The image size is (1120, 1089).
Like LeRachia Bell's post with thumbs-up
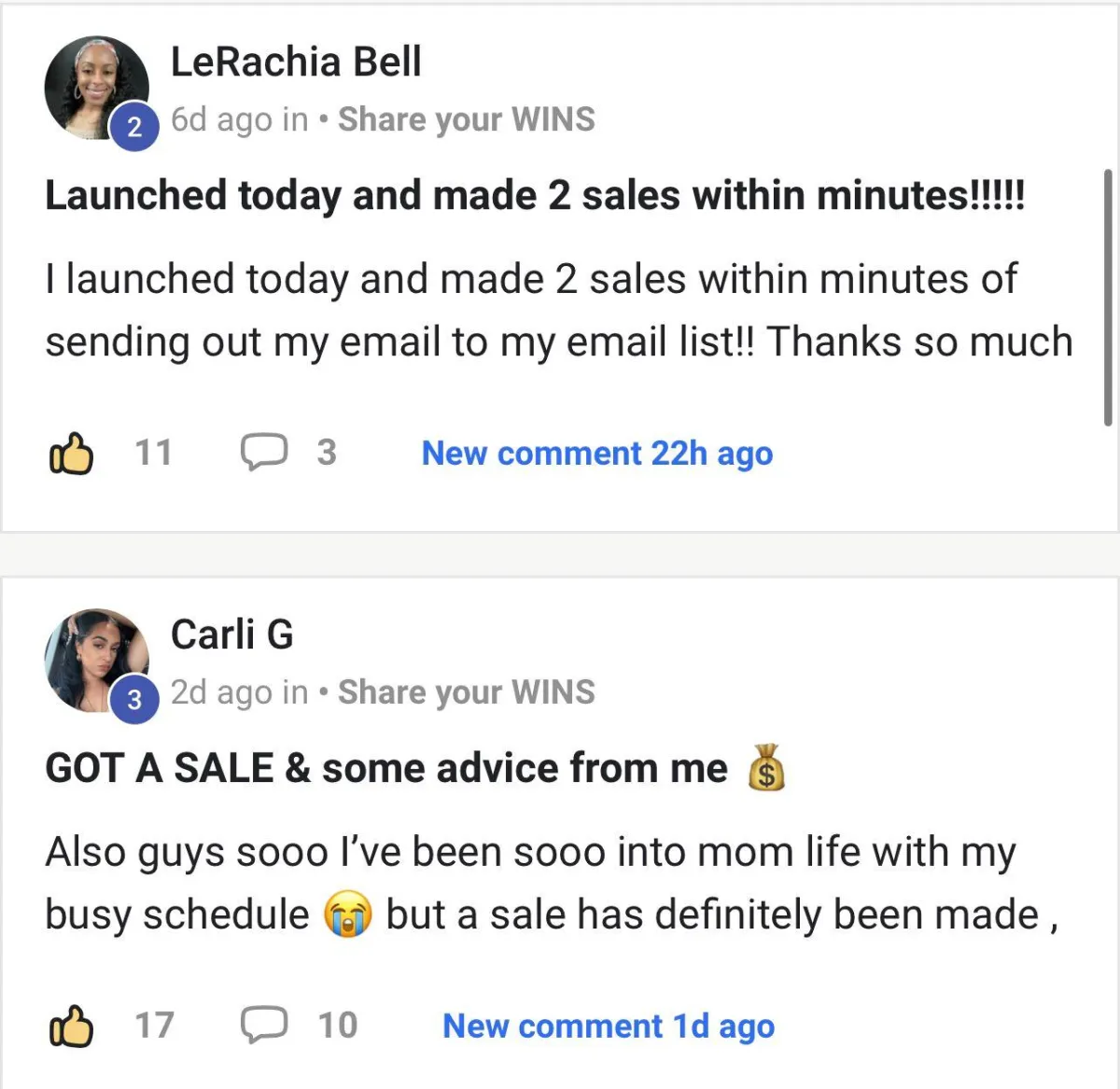(71, 454)
